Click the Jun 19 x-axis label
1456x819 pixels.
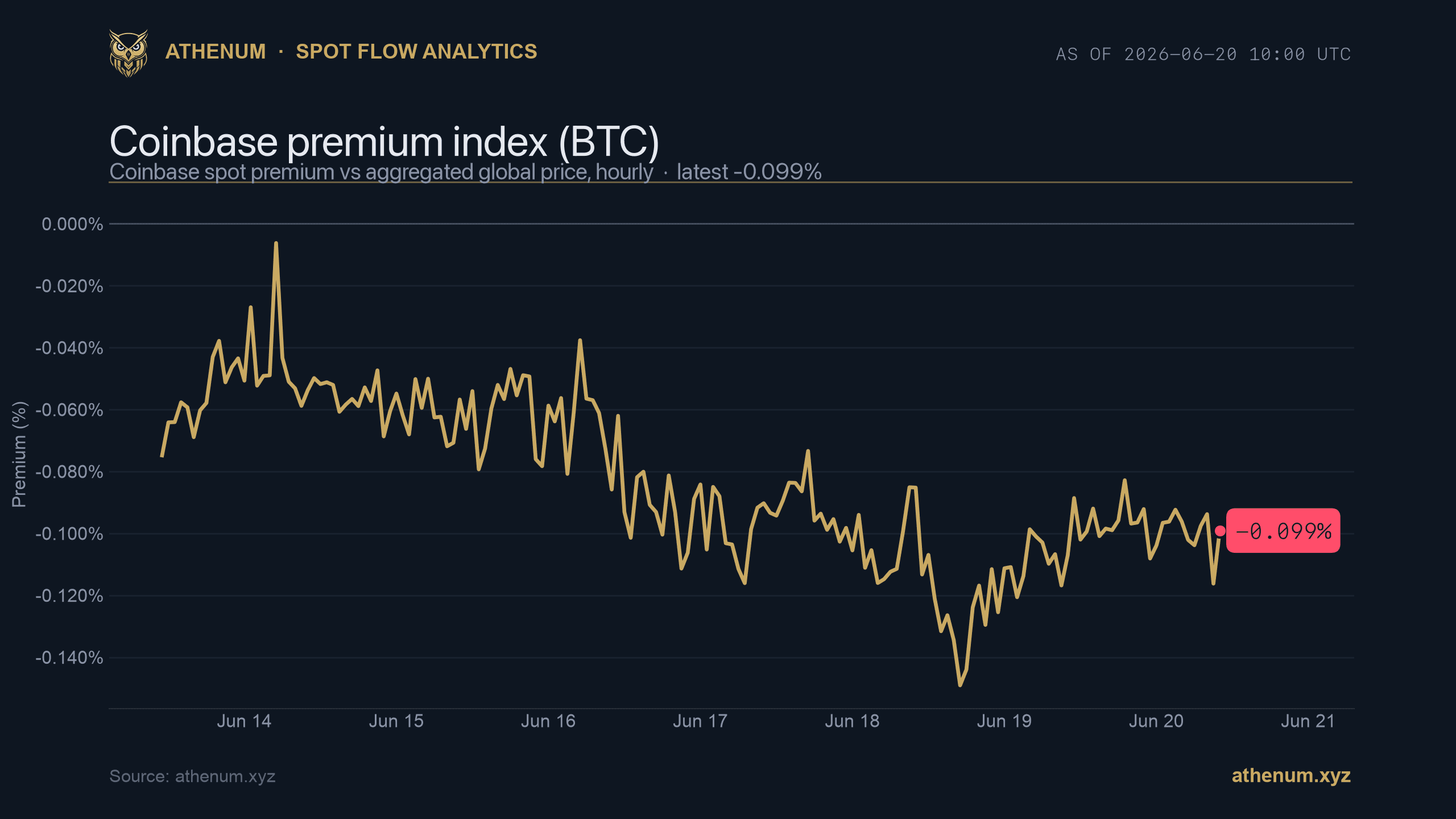tap(1004, 721)
